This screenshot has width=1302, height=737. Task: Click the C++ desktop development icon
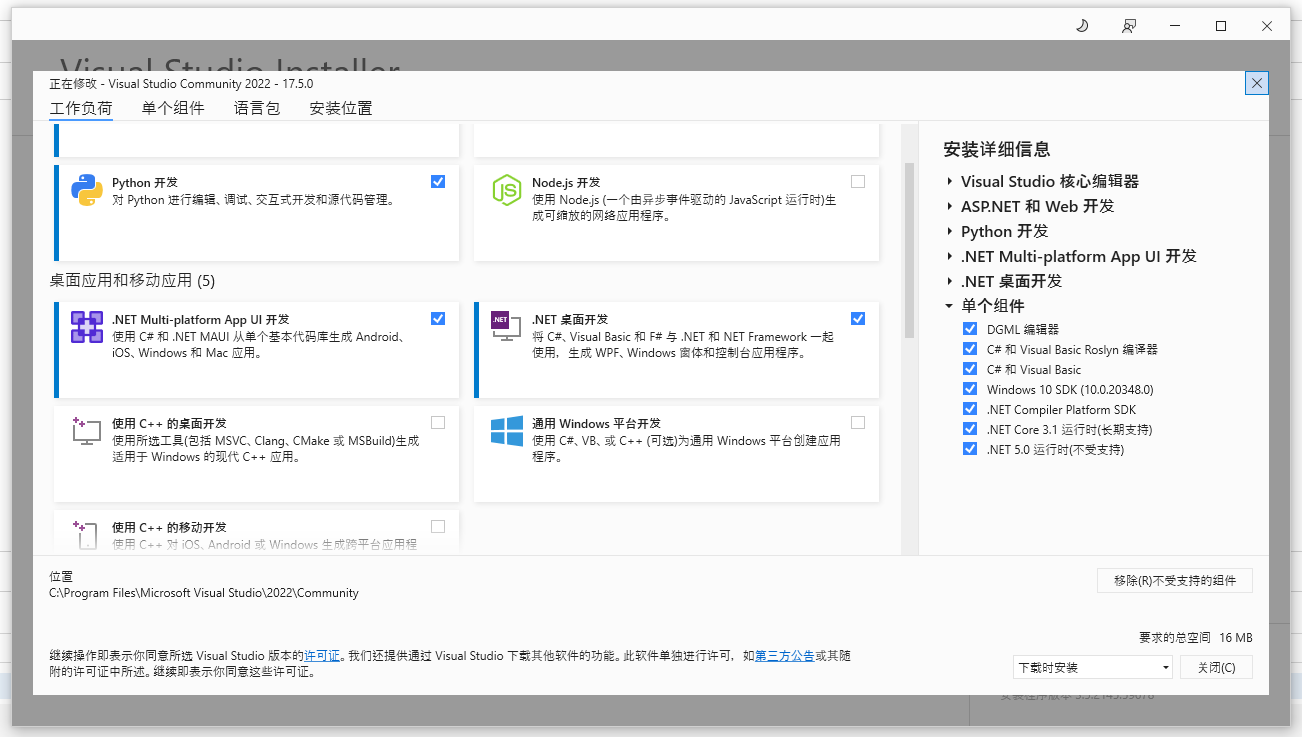87,431
